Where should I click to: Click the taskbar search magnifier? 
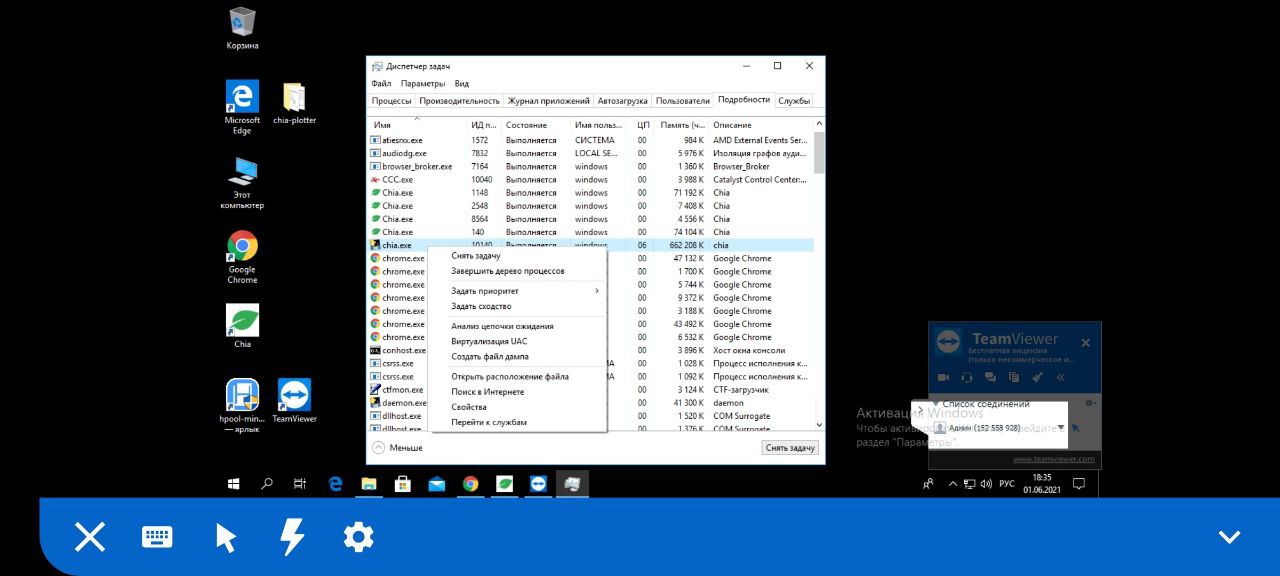(x=267, y=484)
